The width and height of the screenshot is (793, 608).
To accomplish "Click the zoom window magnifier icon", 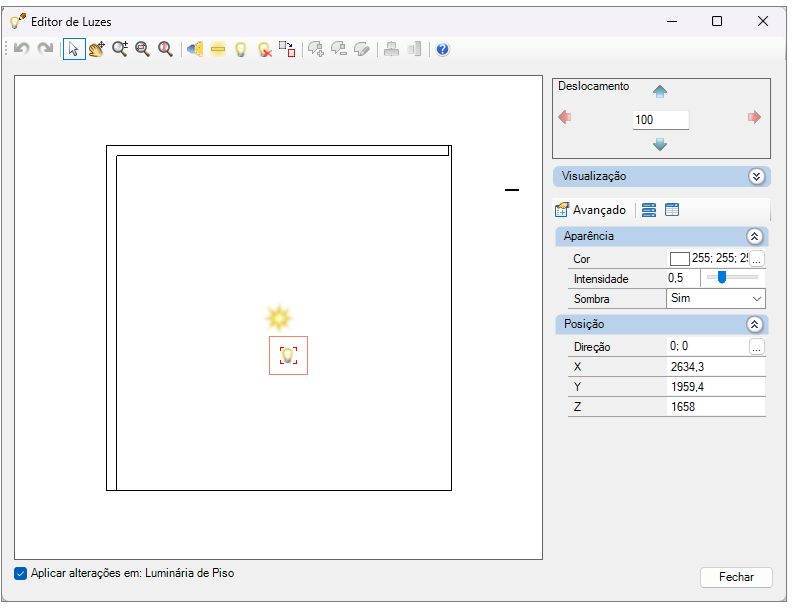I will (143, 49).
